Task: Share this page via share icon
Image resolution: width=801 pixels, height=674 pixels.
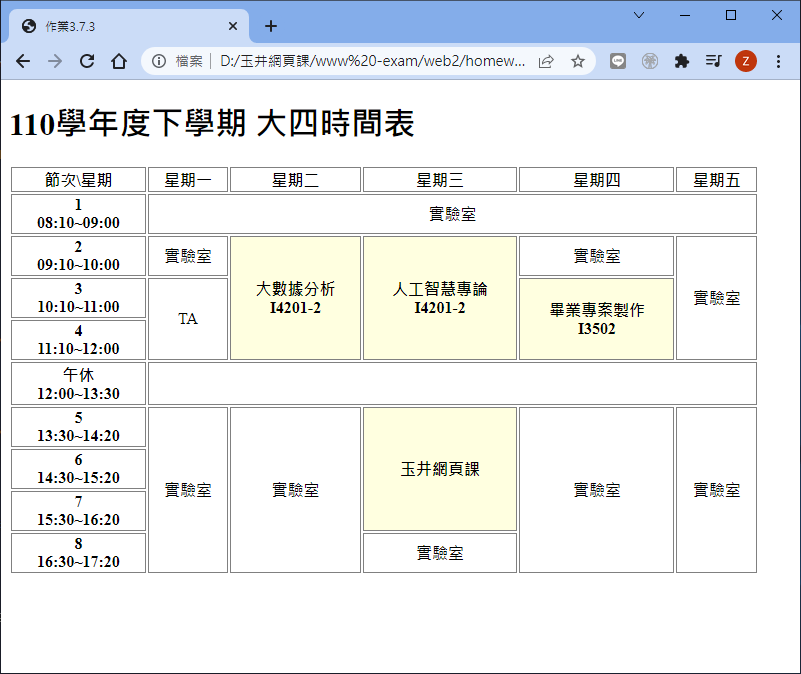Action: tap(546, 61)
